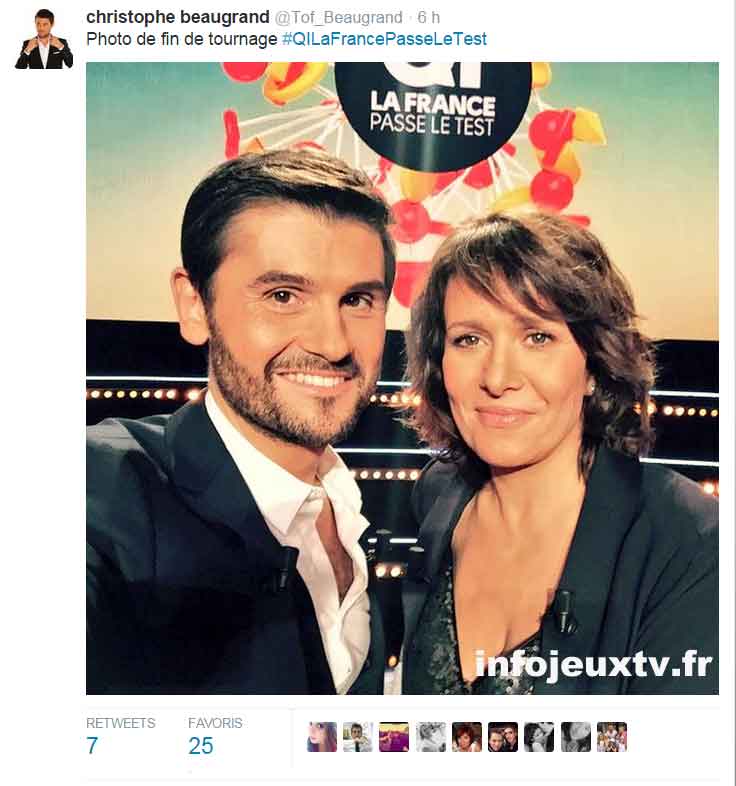Open the @Tof_Beaugrand handle link
736x786 pixels.
coord(338,18)
